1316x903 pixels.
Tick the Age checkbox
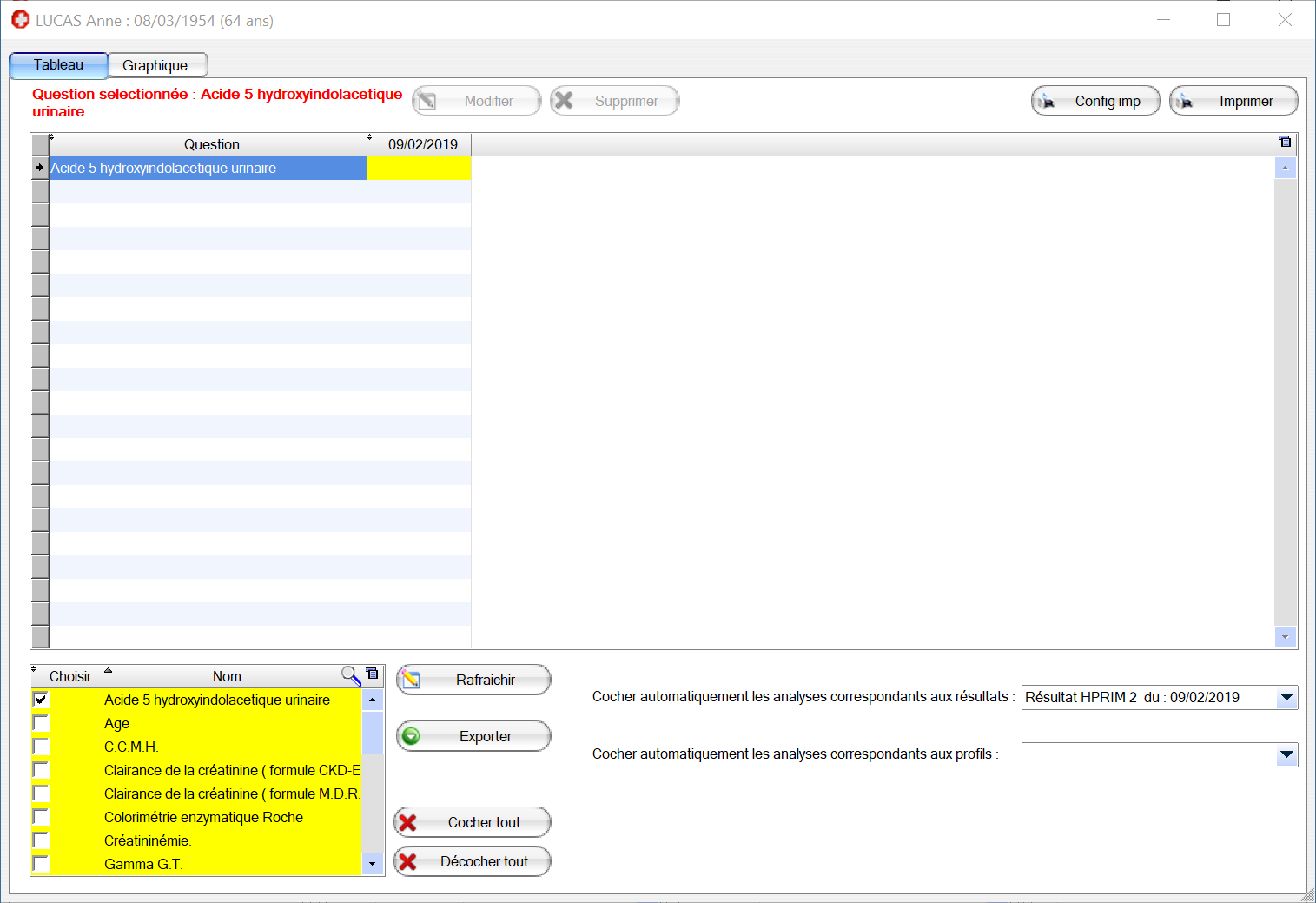[x=41, y=723]
